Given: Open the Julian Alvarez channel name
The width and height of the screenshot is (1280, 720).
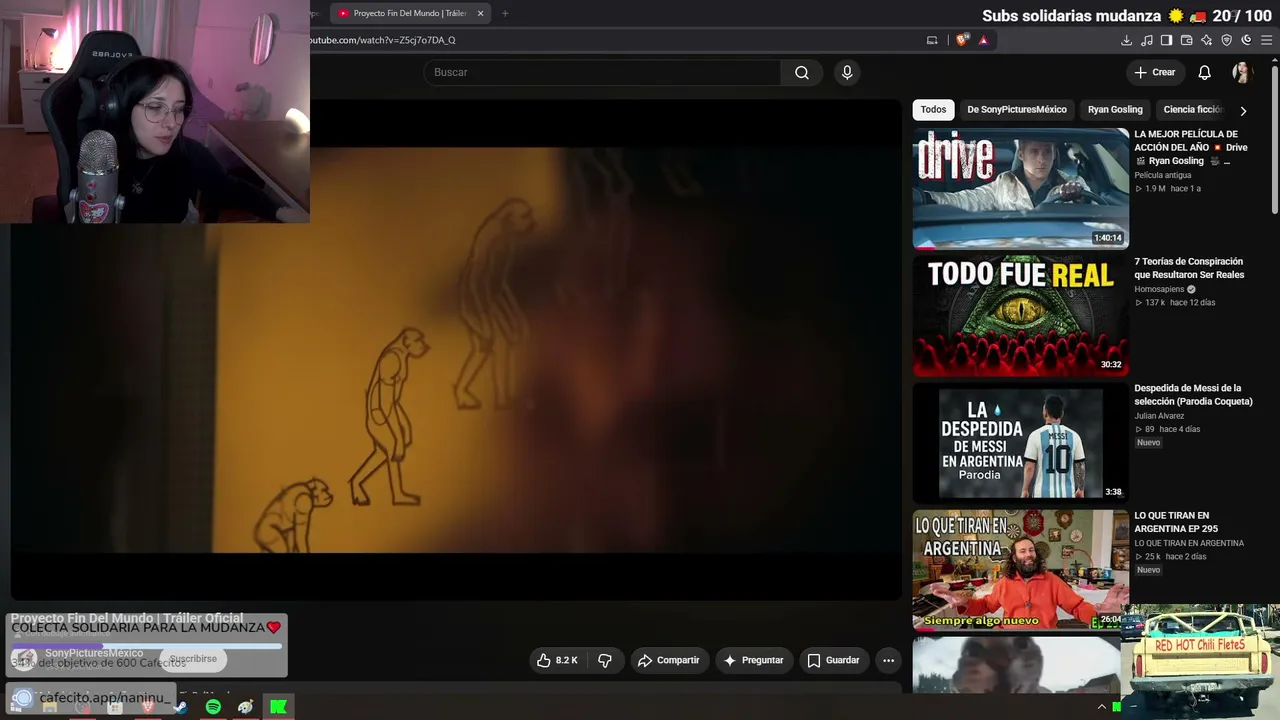Looking at the screenshot, I should [x=1160, y=416].
